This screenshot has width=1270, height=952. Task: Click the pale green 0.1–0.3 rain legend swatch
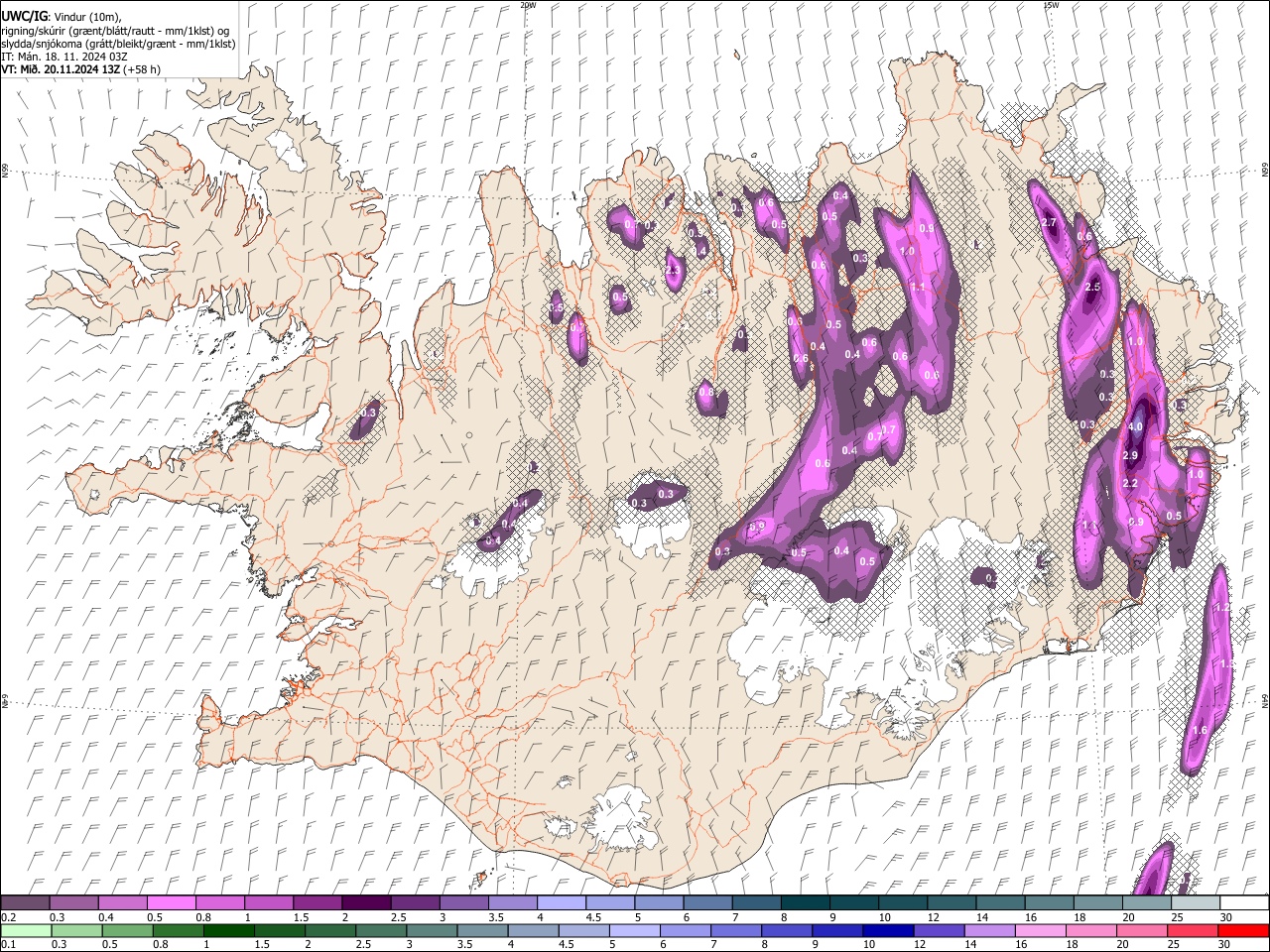click(25, 931)
